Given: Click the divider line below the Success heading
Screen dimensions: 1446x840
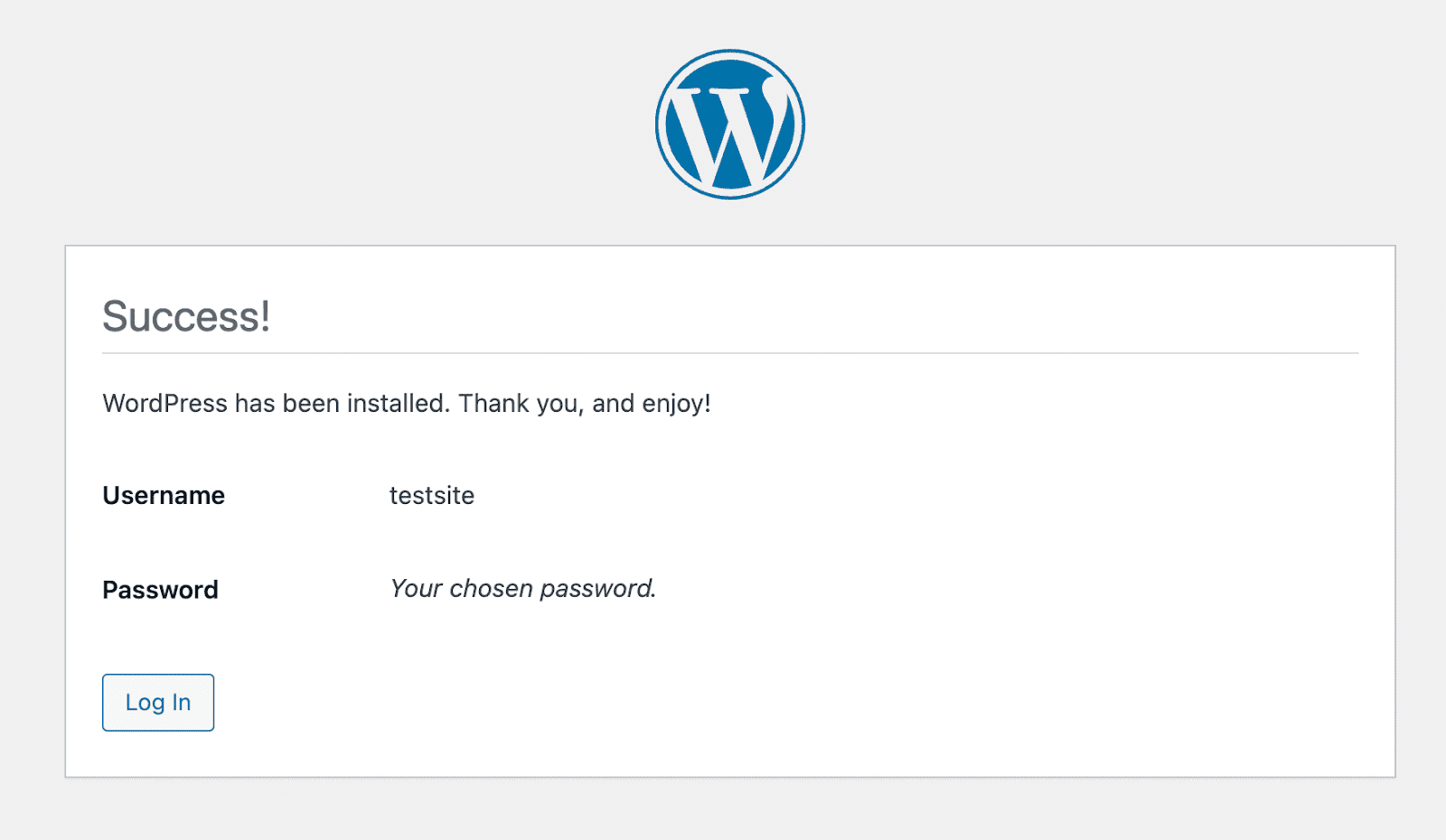Looking at the screenshot, I should [723, 350].
